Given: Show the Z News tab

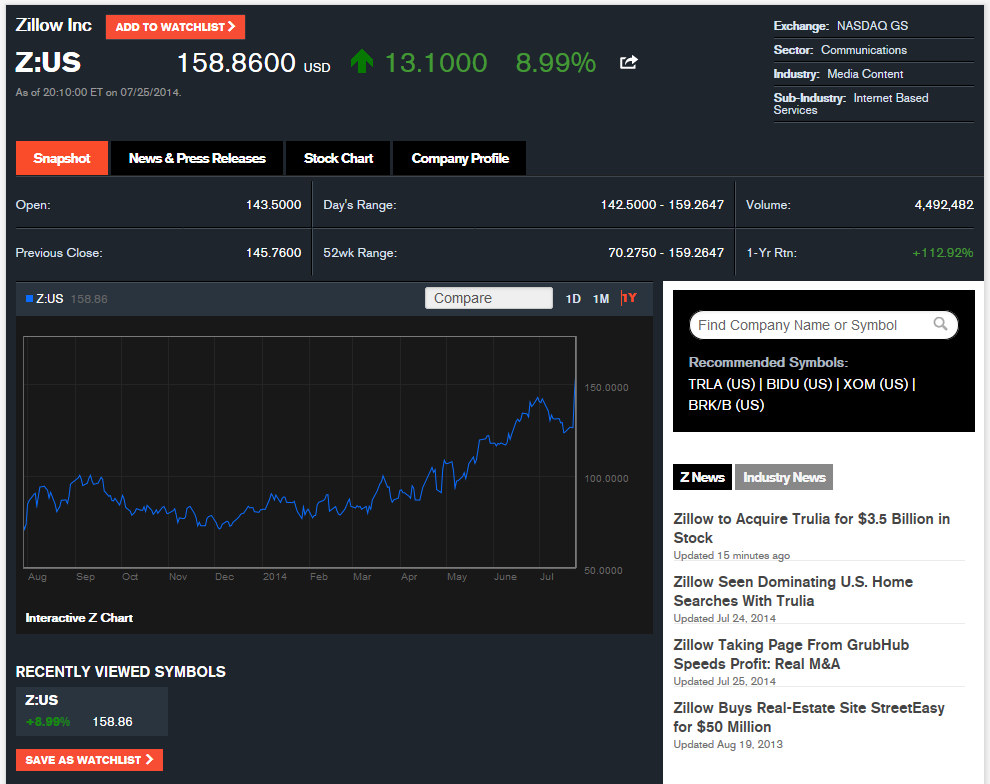Looking at the screenshot, I should point(702,477).
